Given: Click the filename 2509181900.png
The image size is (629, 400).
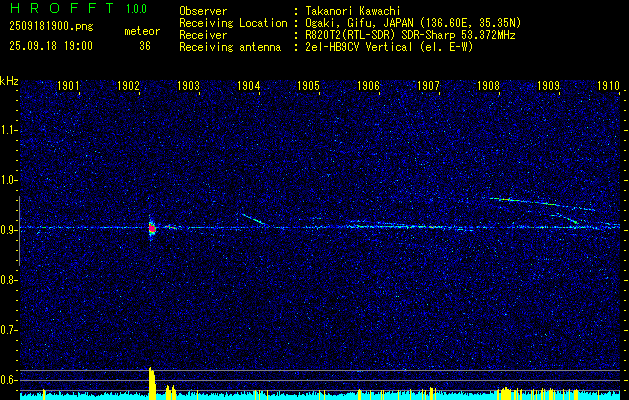Looking at the screenshot, I should click(51, 26).
